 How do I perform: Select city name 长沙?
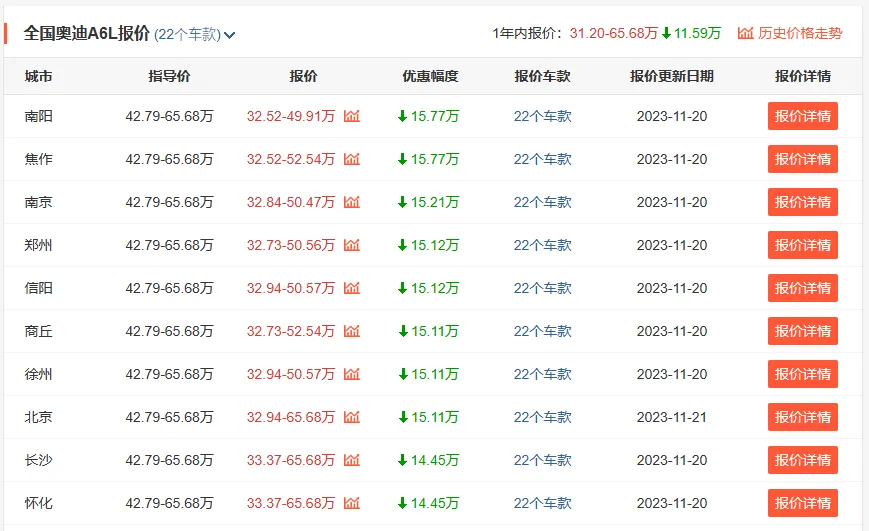pos(38,460)
